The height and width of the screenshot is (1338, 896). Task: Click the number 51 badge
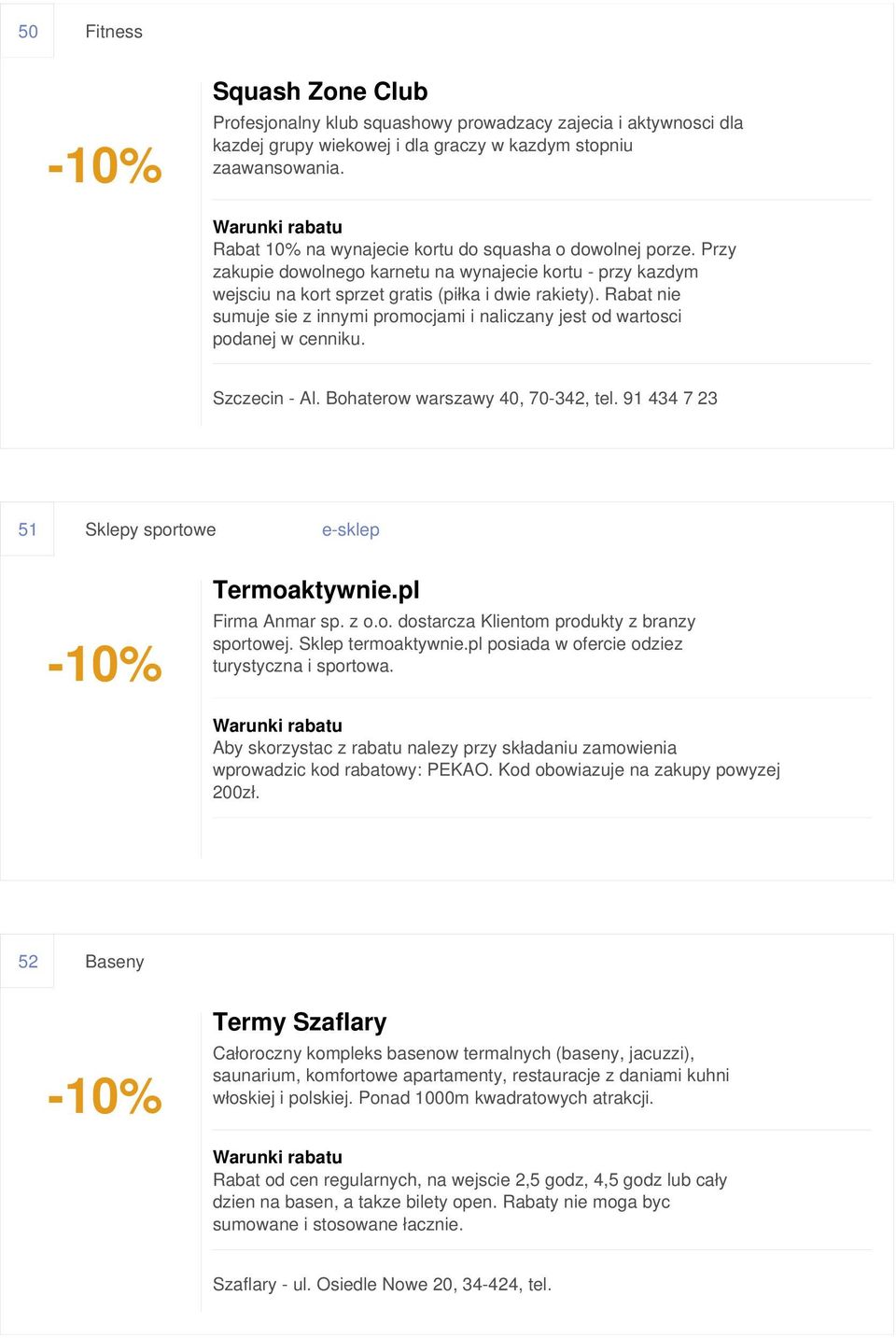pos(28,529)
